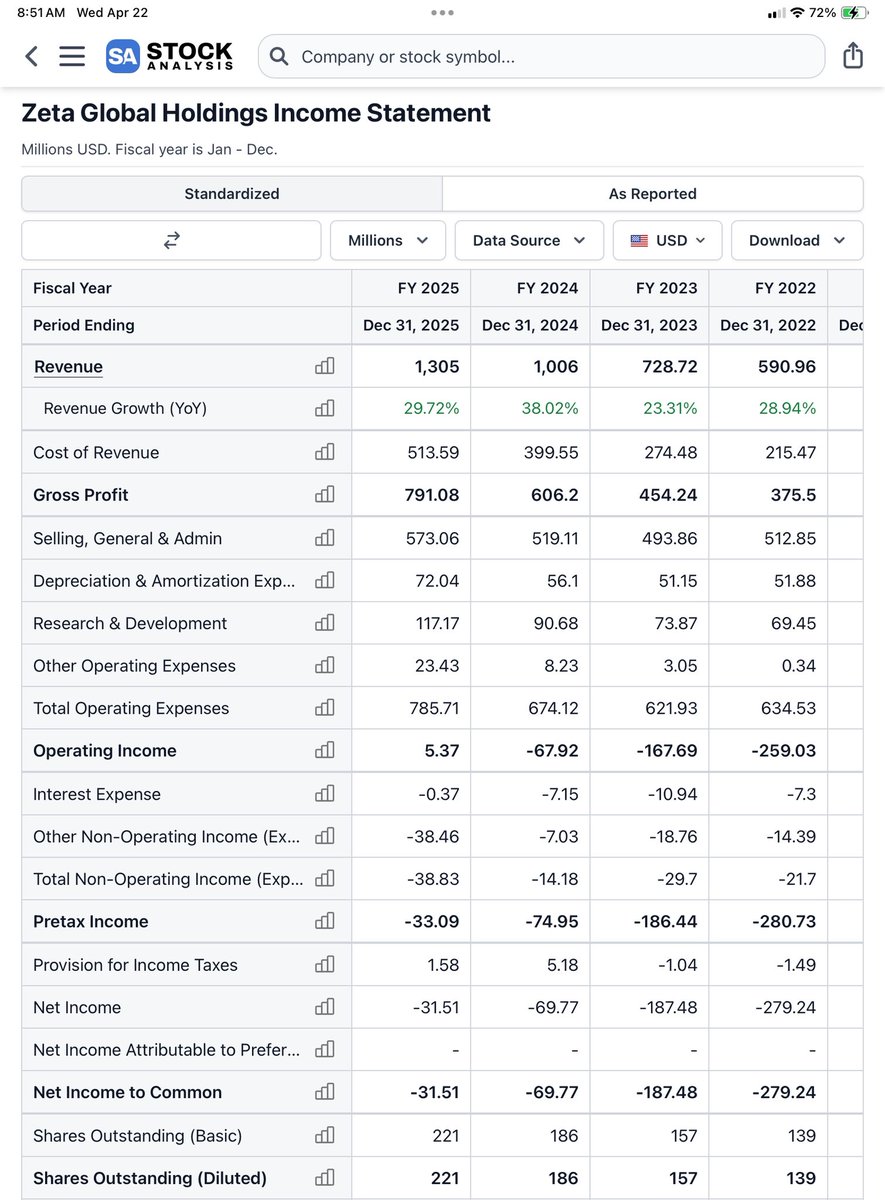Select the Gross Profit row label
Image resolution: width=885 pixels, height=1200 pixels.
[81, 495]
